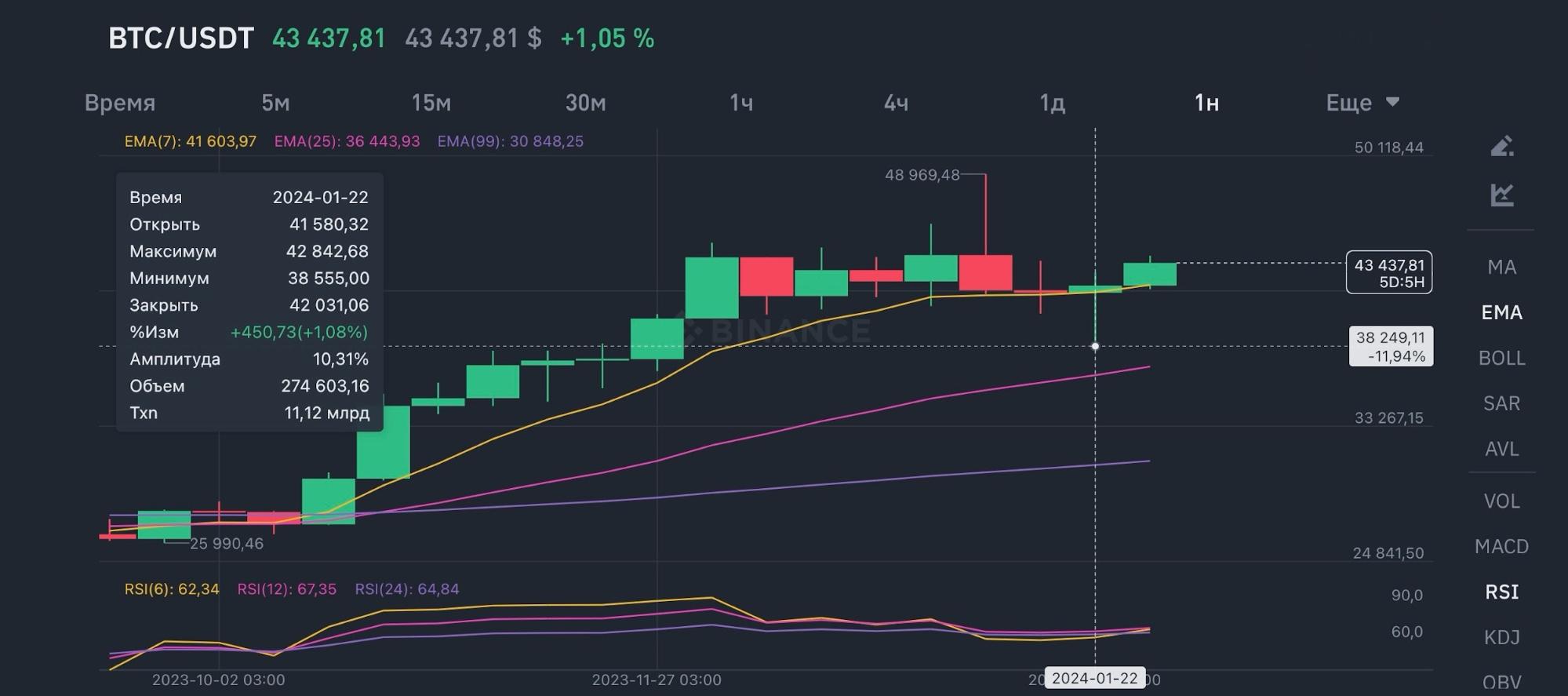Click the RSI(24) legend value

click(407, 589)
